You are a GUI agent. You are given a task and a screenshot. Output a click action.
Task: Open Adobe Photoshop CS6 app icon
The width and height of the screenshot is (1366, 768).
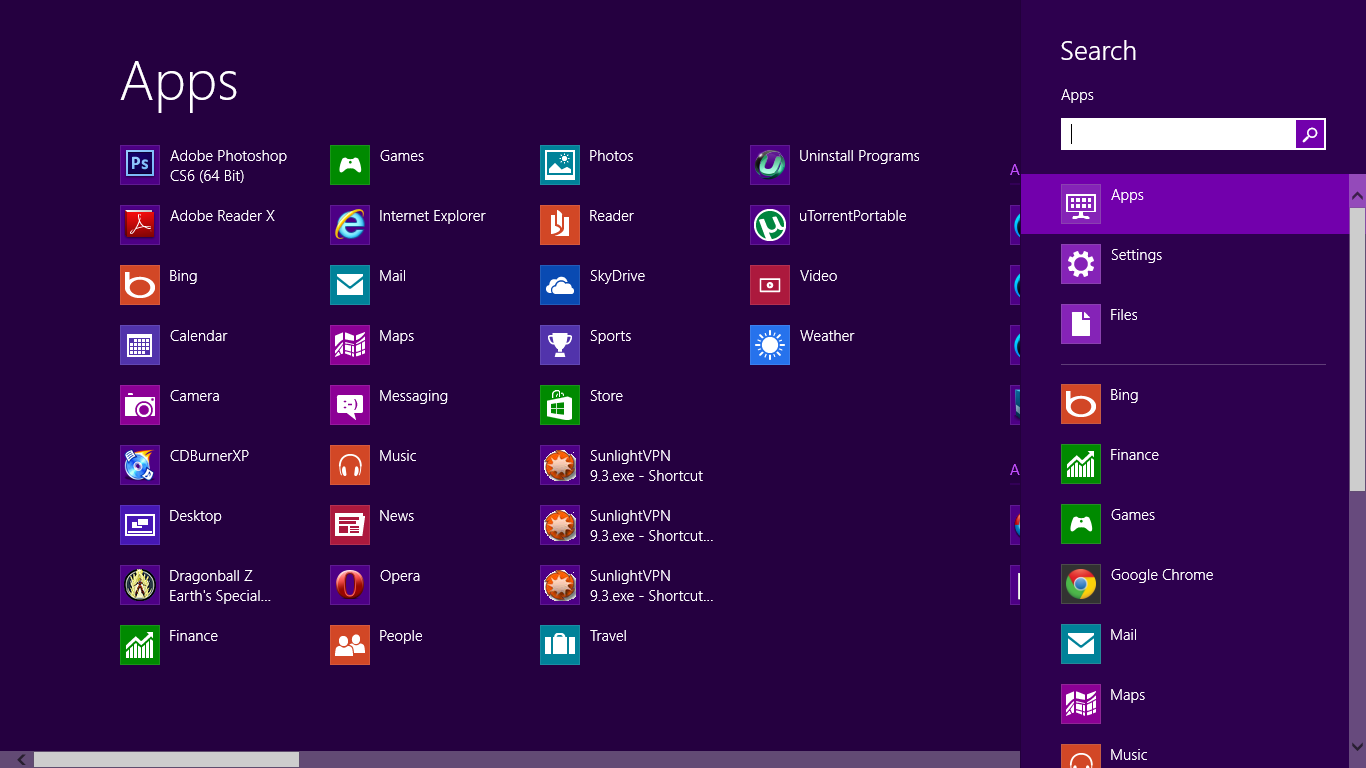click(x=140, y=165)
